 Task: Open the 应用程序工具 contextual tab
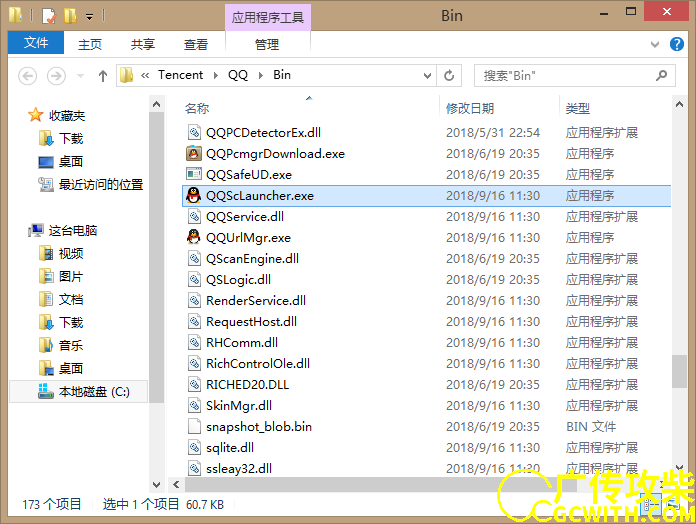click(268, 17)
